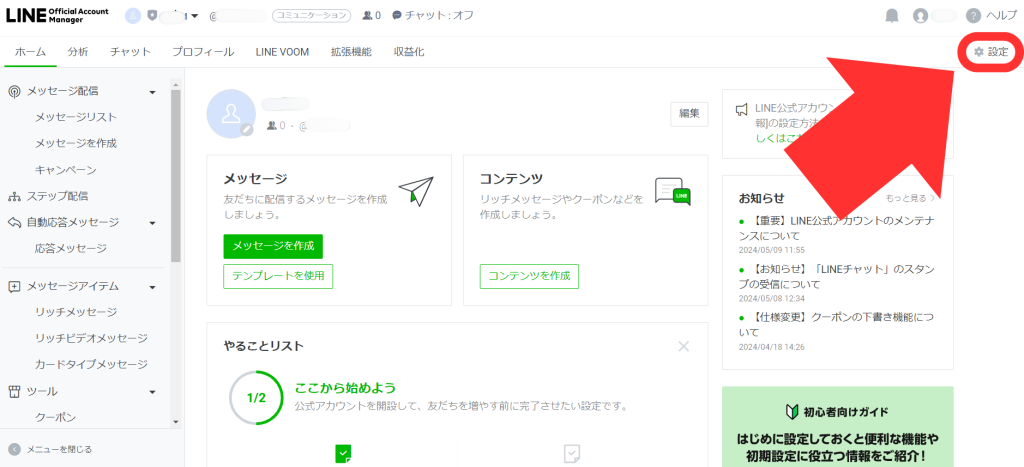Image resolution: width=1024 pixels, height=467 pixels.
Task: Click the beginner leaf guide icon
Action: 791,412
